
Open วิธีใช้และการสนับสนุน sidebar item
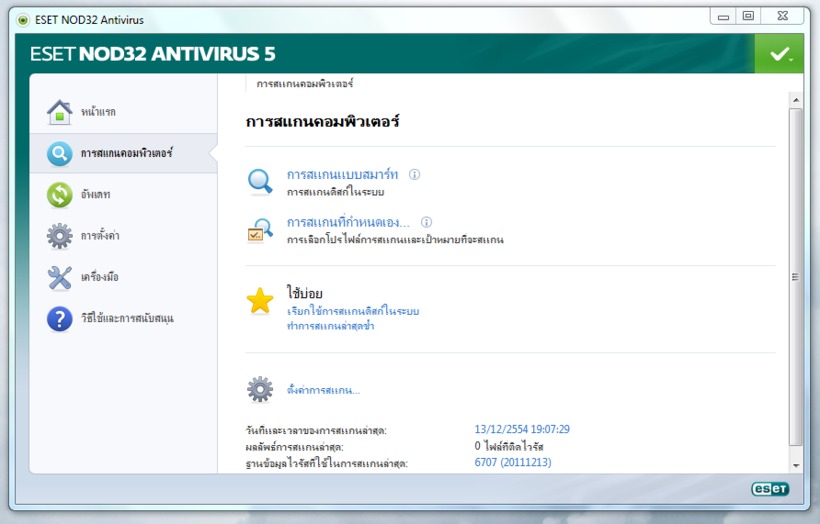click(x=127, y=318)
